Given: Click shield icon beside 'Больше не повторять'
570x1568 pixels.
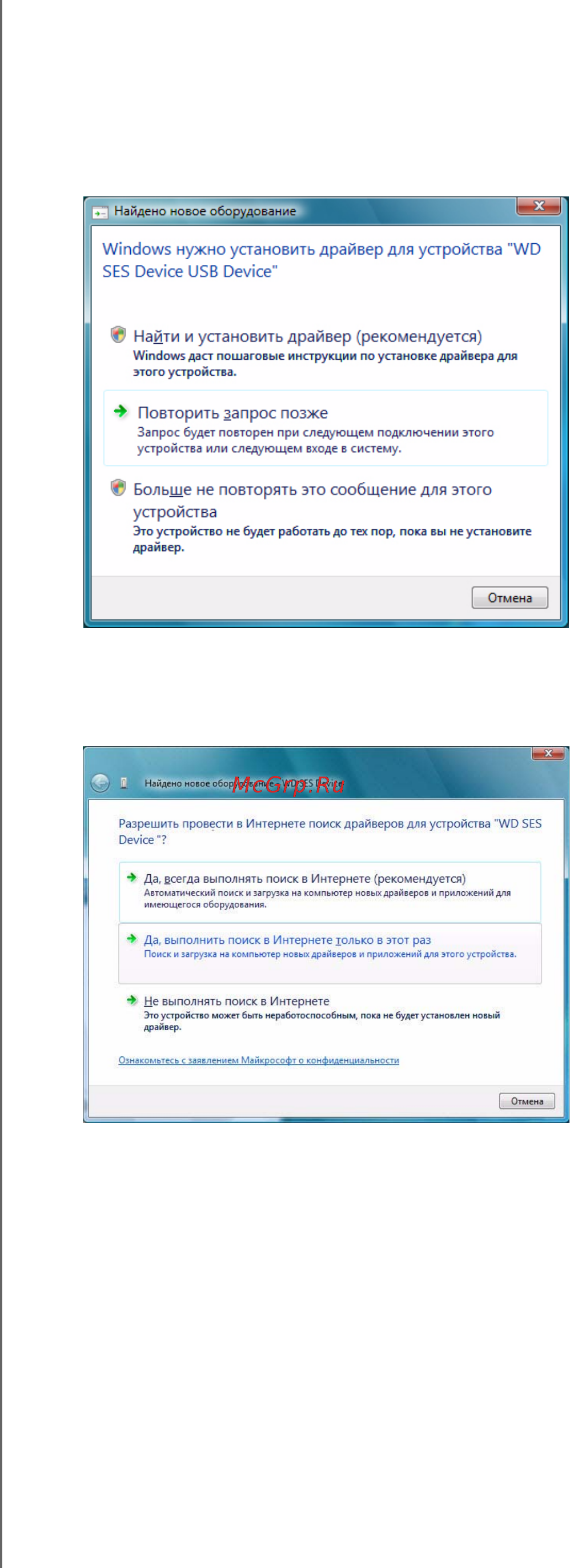Looking at the screenshot, I should pos(118,488).
